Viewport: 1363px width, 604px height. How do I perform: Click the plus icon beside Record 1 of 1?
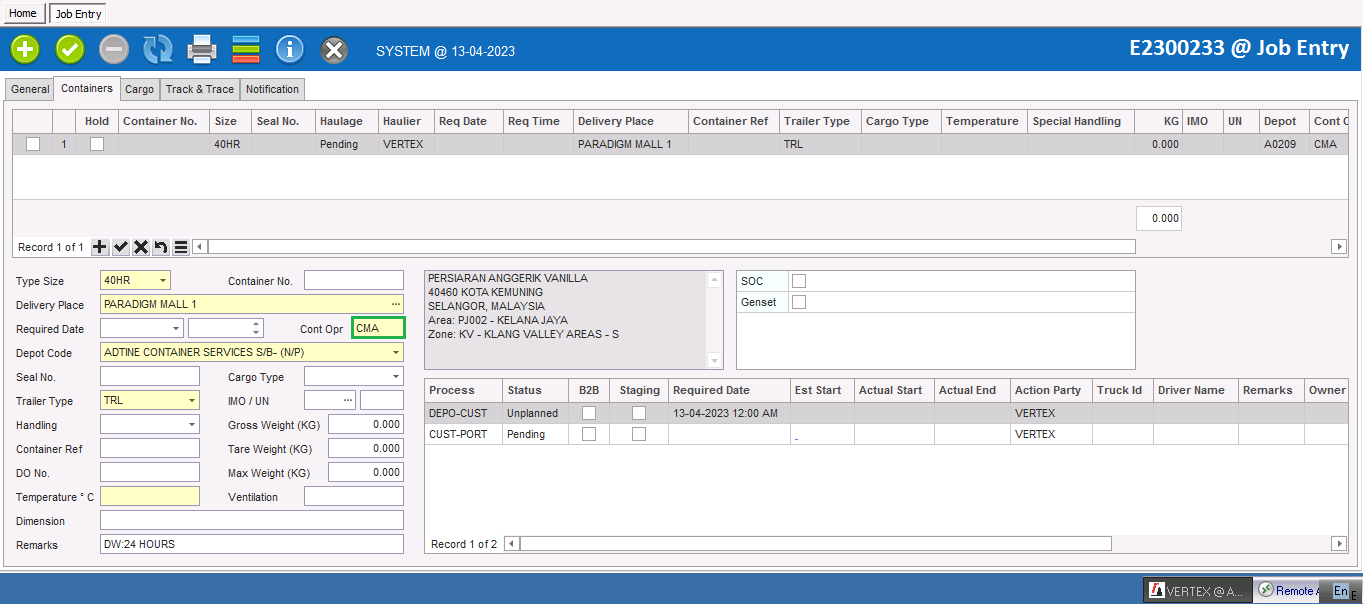pos(100,247)
